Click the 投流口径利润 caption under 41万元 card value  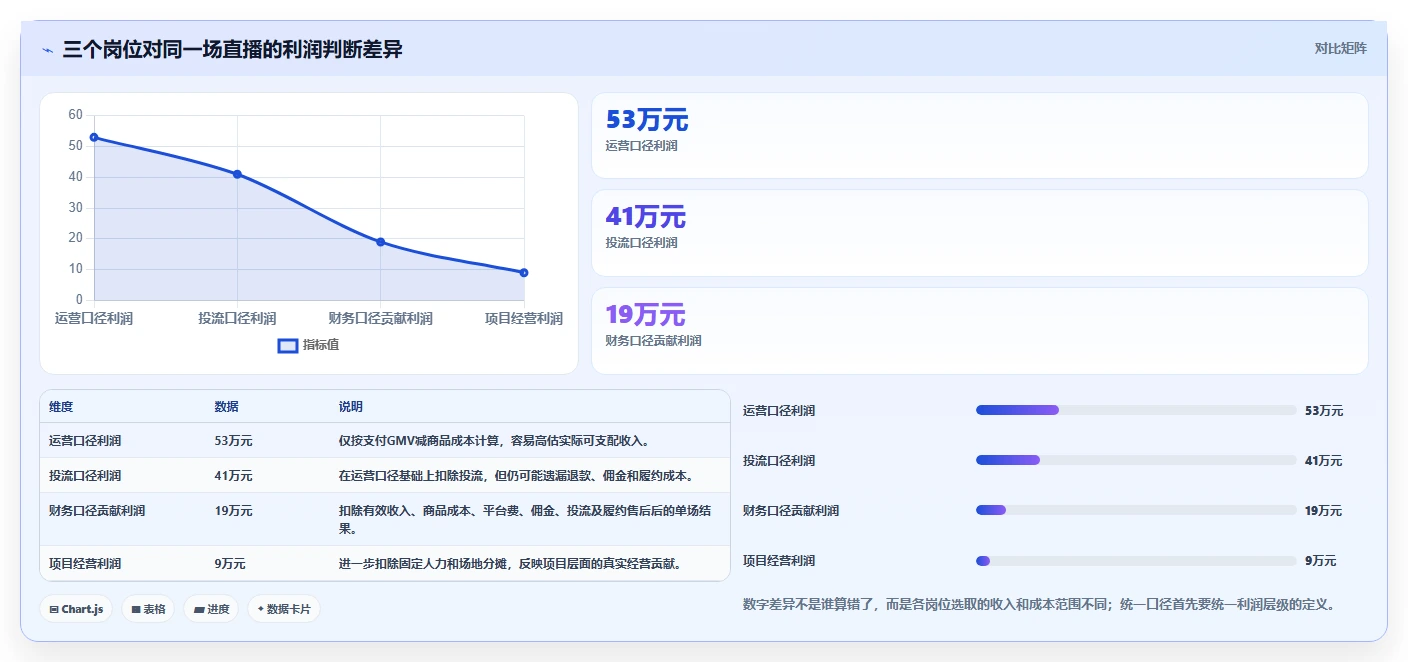pyautogui.click(x=641, y=243)
